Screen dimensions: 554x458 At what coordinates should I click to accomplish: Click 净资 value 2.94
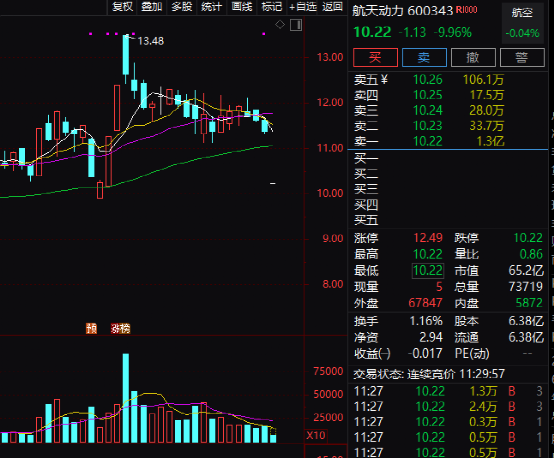click(431, 337)
